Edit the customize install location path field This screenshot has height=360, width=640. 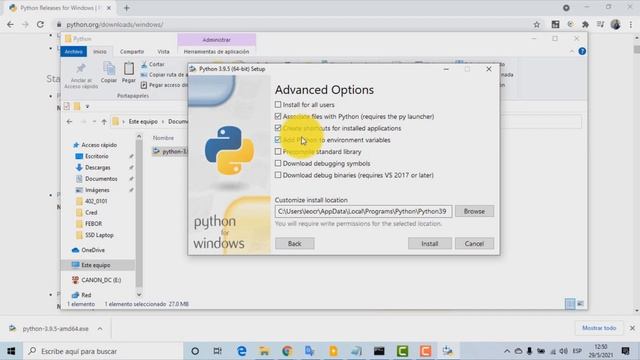[x=363, y=211]
